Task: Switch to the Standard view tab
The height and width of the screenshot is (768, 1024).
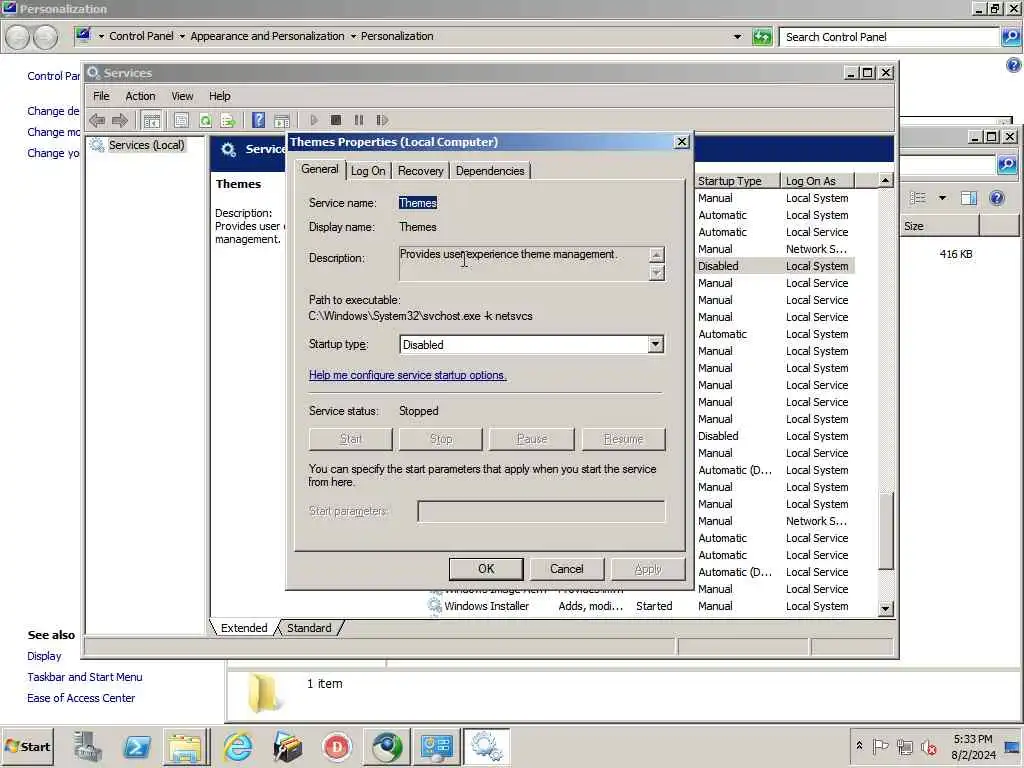Action: (309, 628)
